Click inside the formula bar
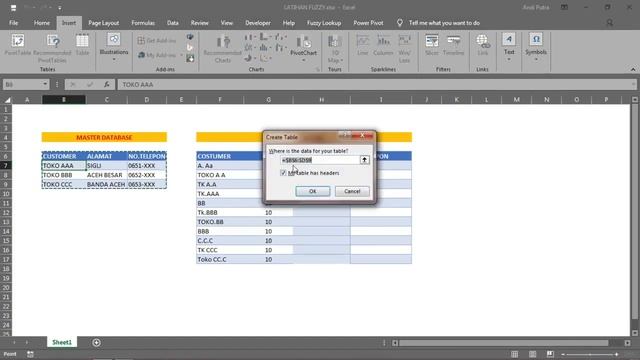Screen dimensions: 640x360 376,84
